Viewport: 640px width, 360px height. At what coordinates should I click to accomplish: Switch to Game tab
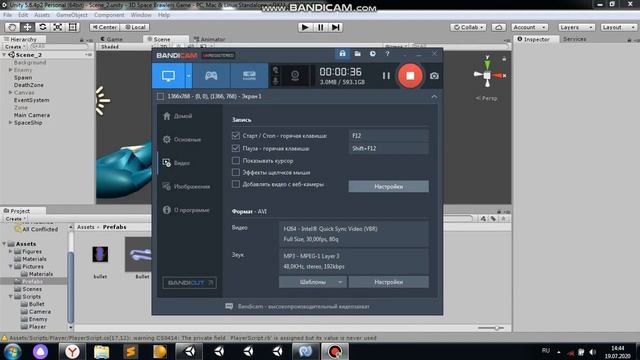(111, 39)
